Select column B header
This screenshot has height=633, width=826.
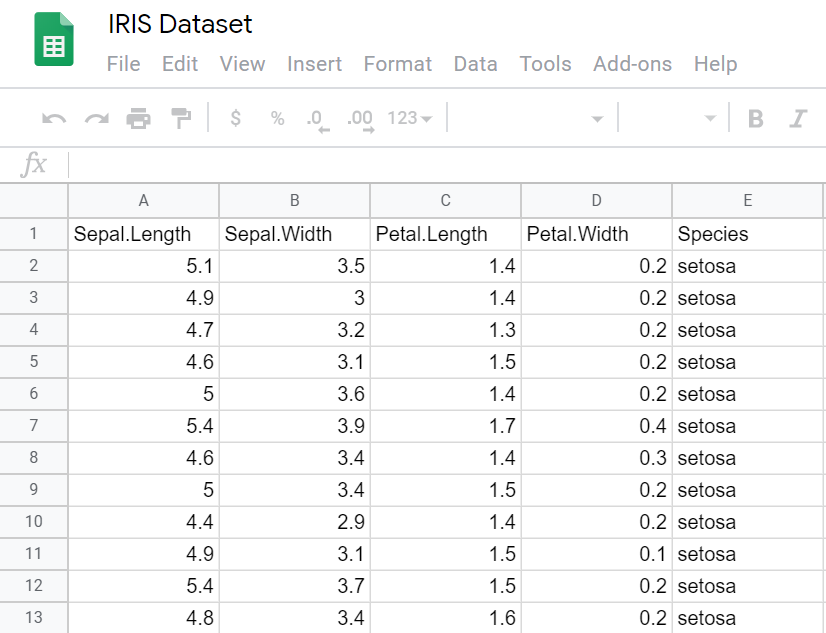[294, 201]
